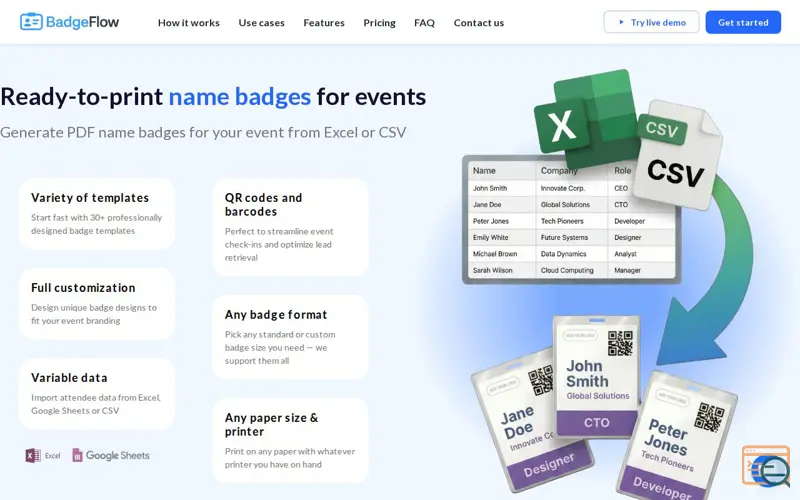Image resolution: width=800 pixels, height=500 pixels.
Task: Click the 'Print on any paper' description
Action: (x=290, y=458)
